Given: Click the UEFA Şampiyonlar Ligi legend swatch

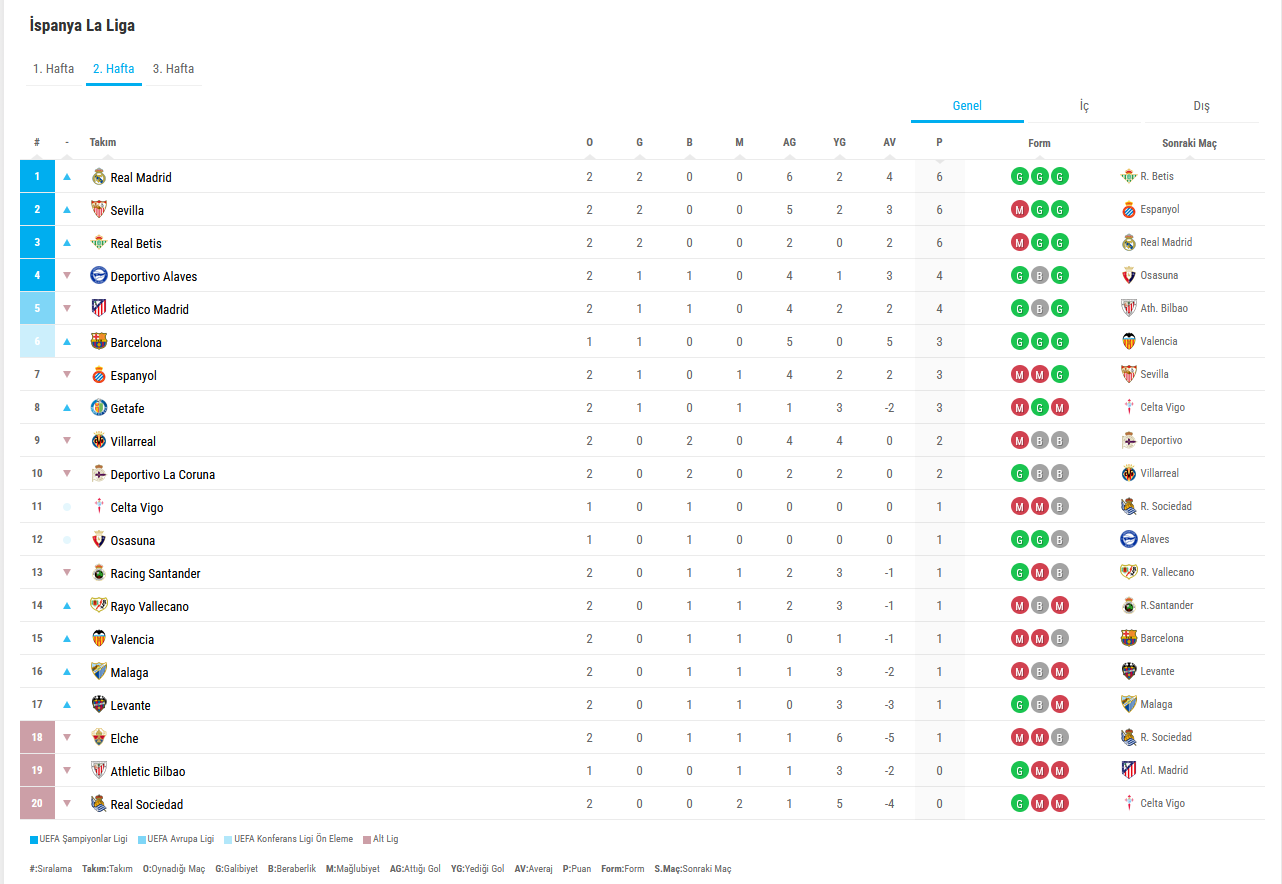Looking at the screenshot, I should coord(34,840).
